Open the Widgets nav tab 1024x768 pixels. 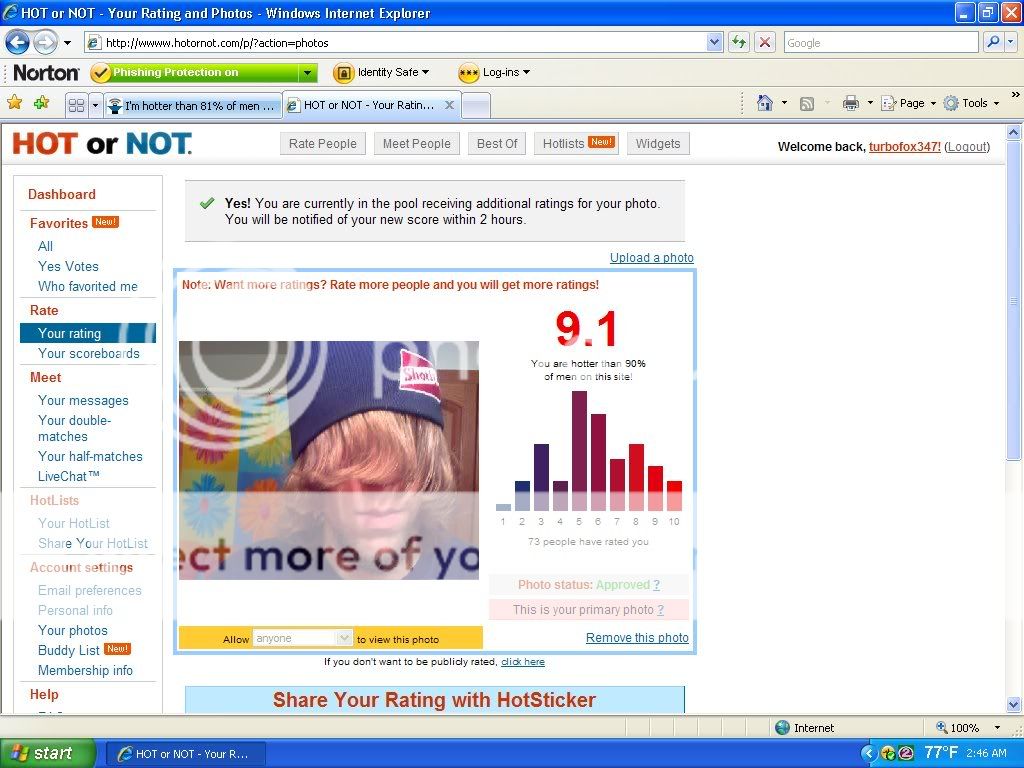pyautogui.click(x=658, y=144)
